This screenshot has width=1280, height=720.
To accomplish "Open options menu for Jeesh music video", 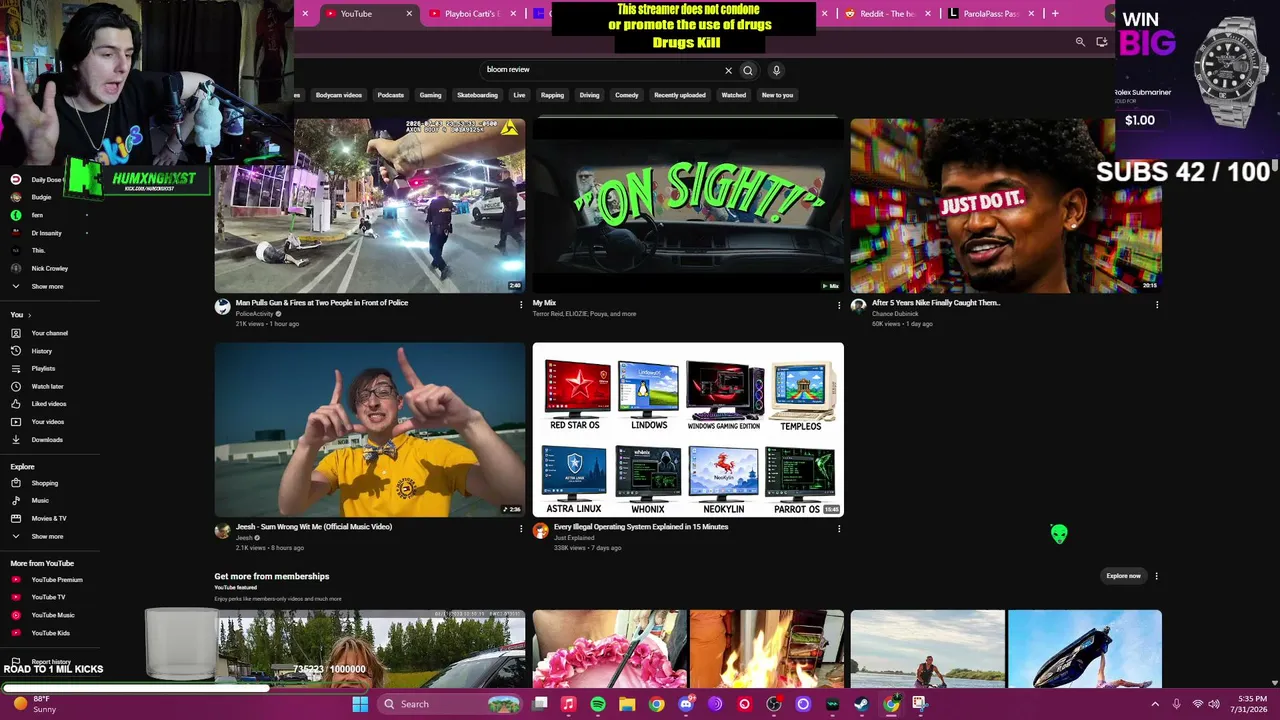I will [521, 529].
